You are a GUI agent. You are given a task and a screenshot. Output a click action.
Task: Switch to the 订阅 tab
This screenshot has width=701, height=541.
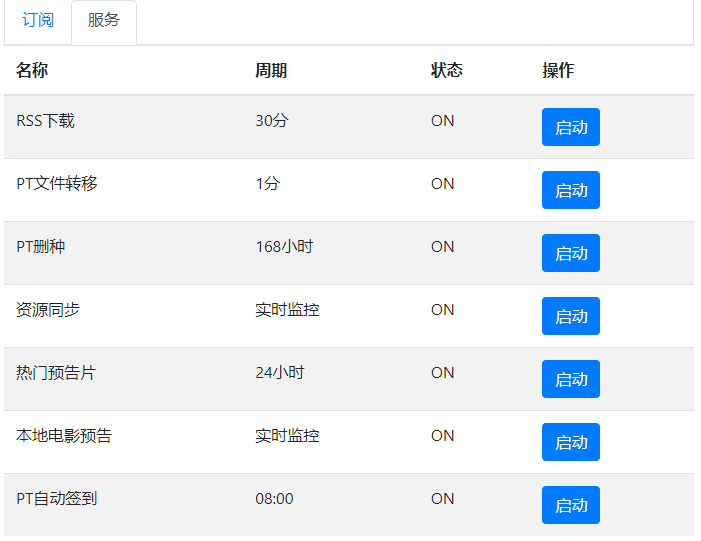pos(38,21)
